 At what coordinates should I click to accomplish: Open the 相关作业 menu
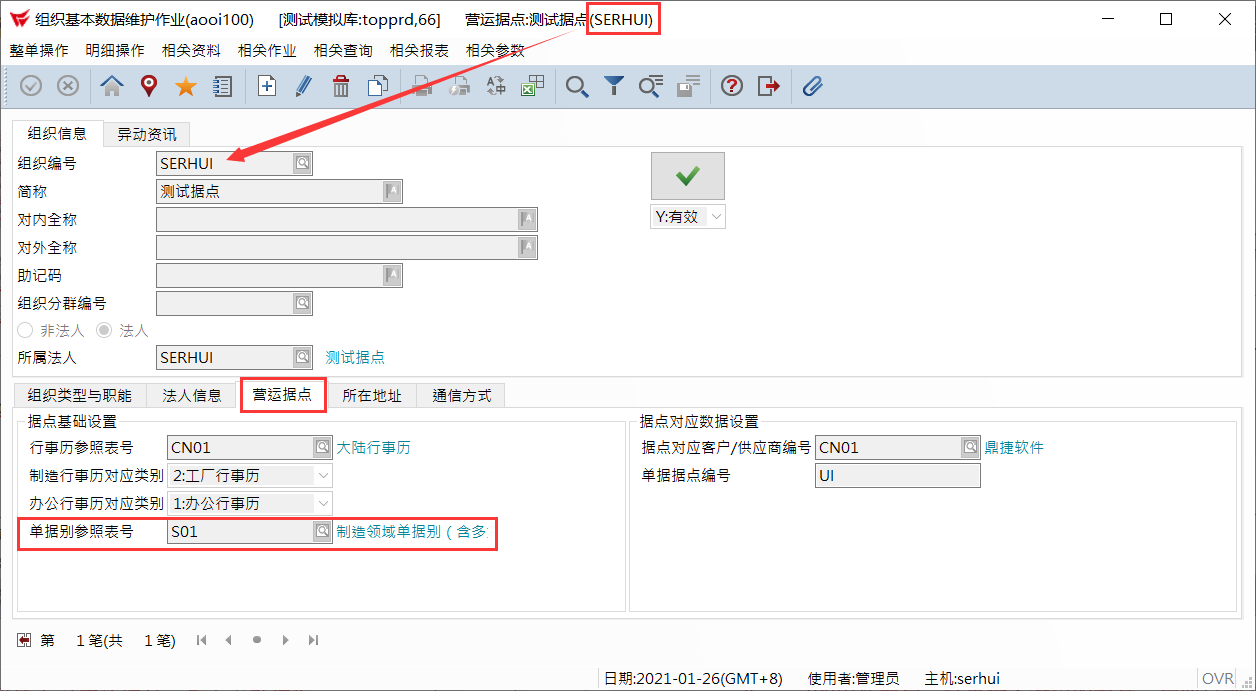tap(267, 50)
